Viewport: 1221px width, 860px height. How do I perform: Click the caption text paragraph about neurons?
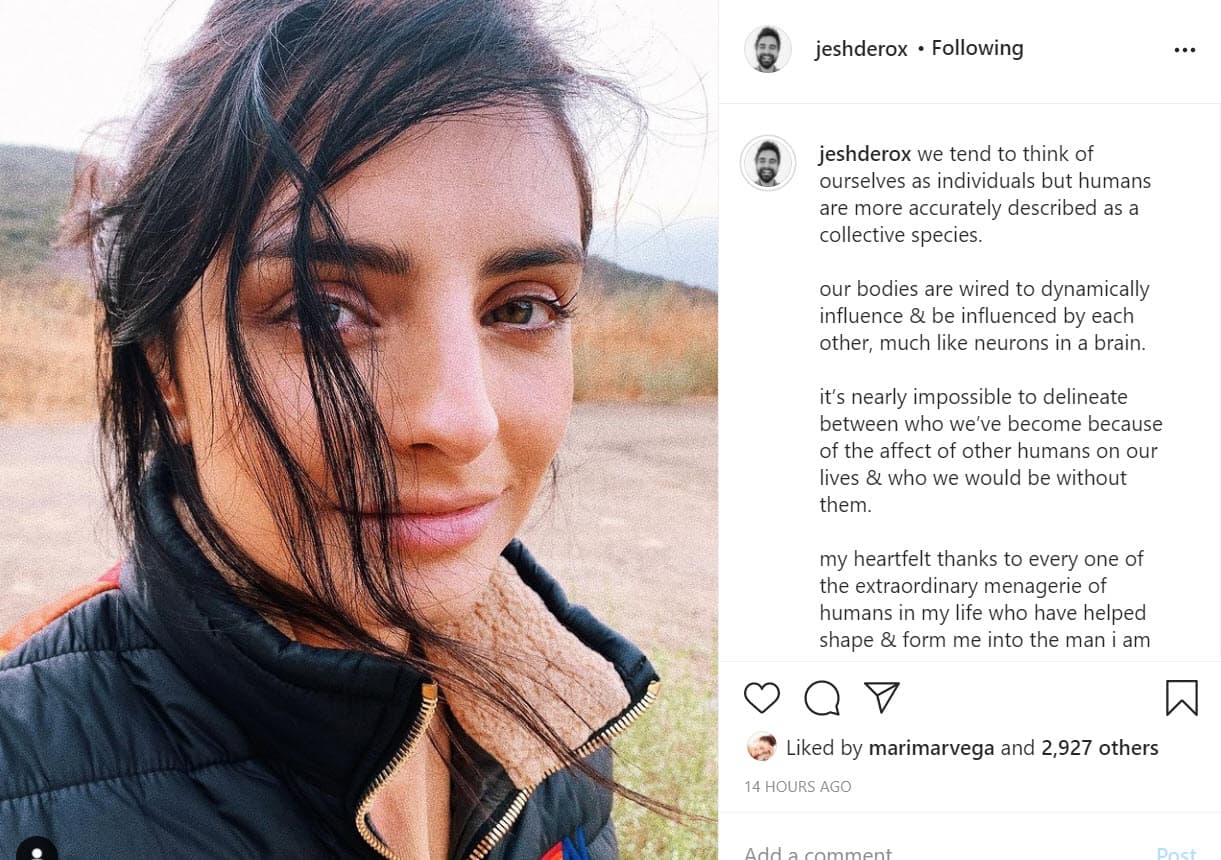[984, 316]
